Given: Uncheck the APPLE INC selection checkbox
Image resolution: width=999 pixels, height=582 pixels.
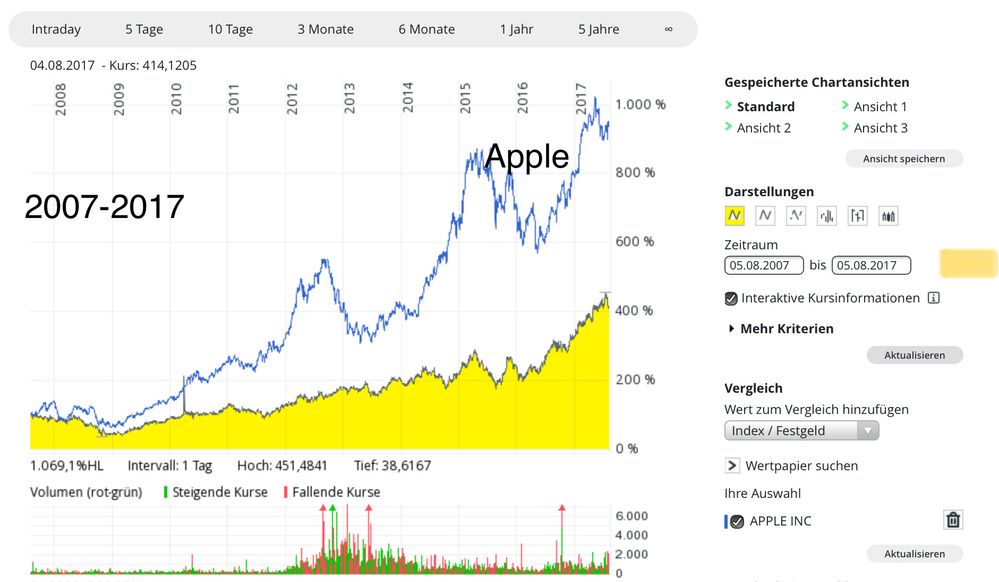Looking at the screenshot, I should coord(737,521).
